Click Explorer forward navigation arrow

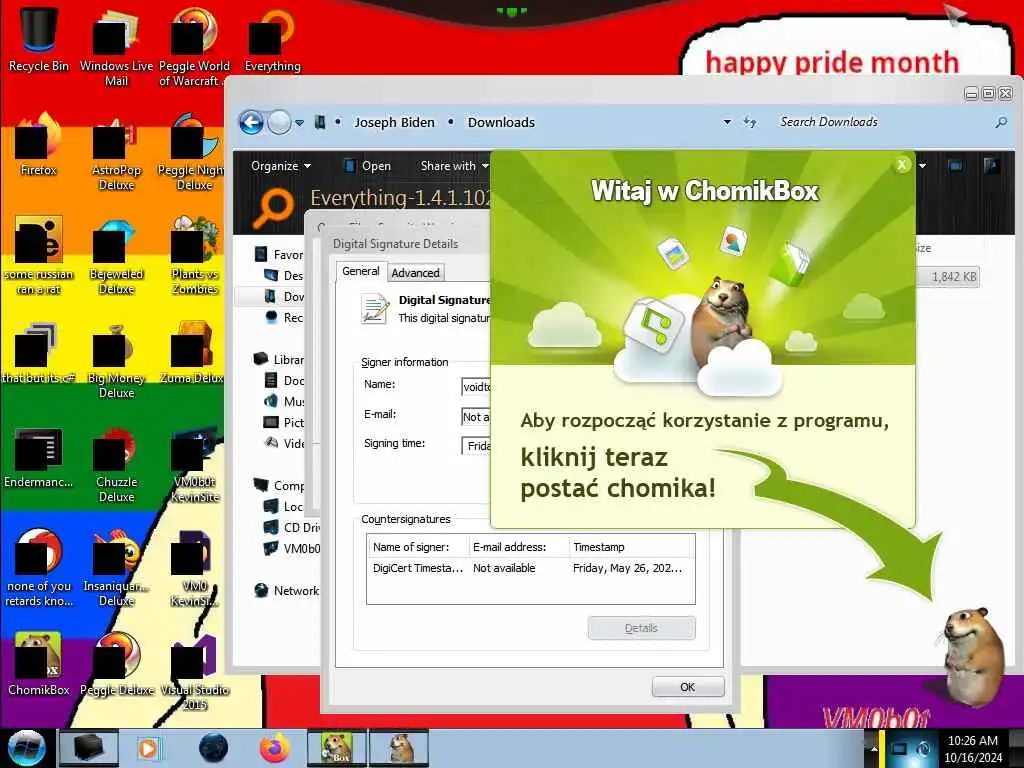coord(280,122)
